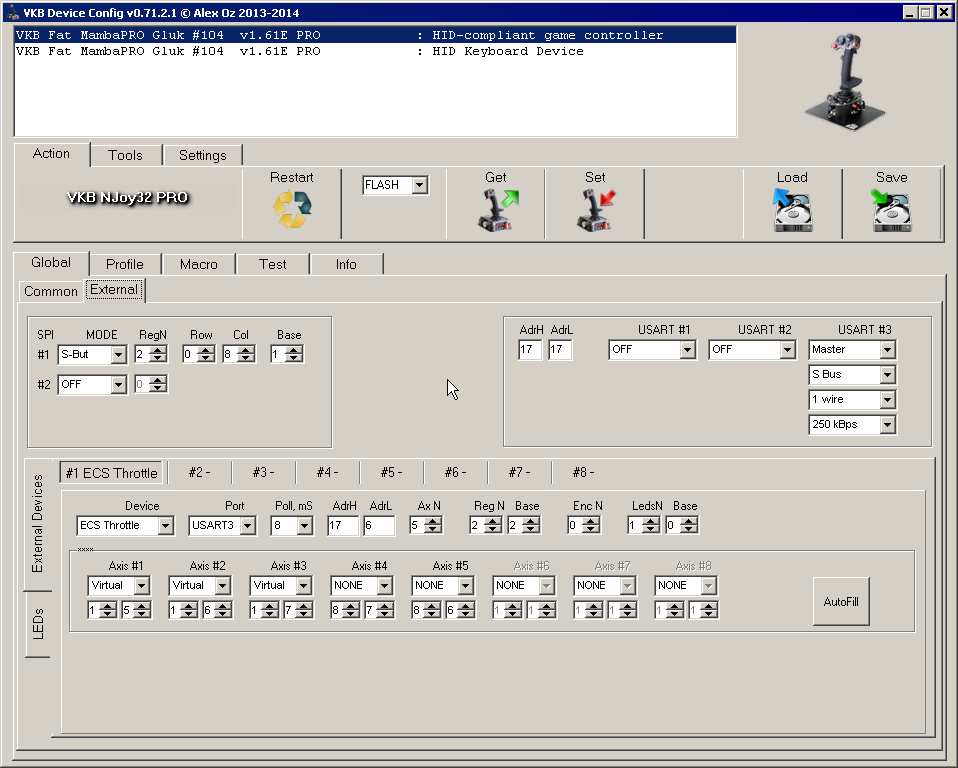Adjust SPI #1 Col stepper

coord(246,354)
